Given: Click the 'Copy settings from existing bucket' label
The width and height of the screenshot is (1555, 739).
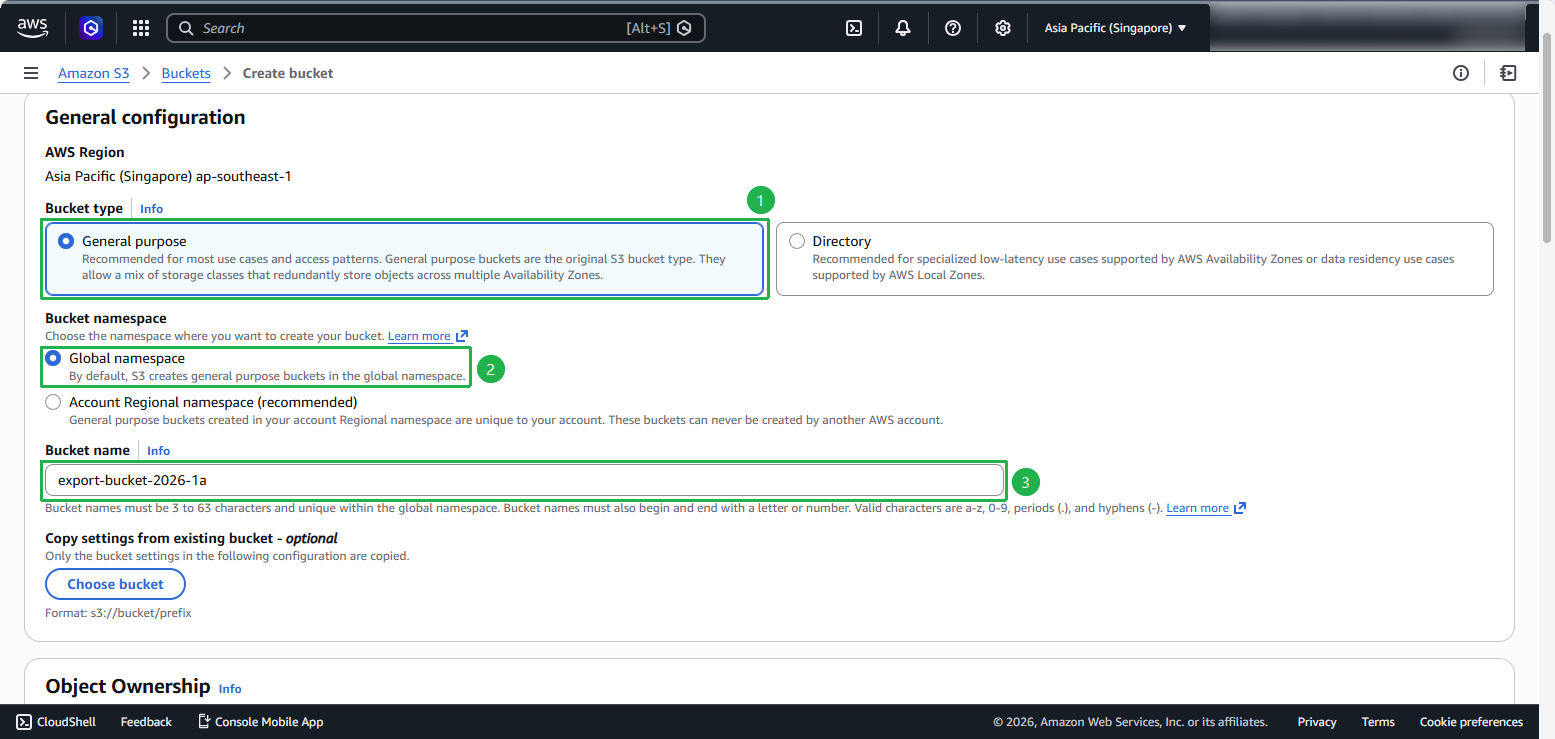Looking at the screenshot, I should [192, 538].
